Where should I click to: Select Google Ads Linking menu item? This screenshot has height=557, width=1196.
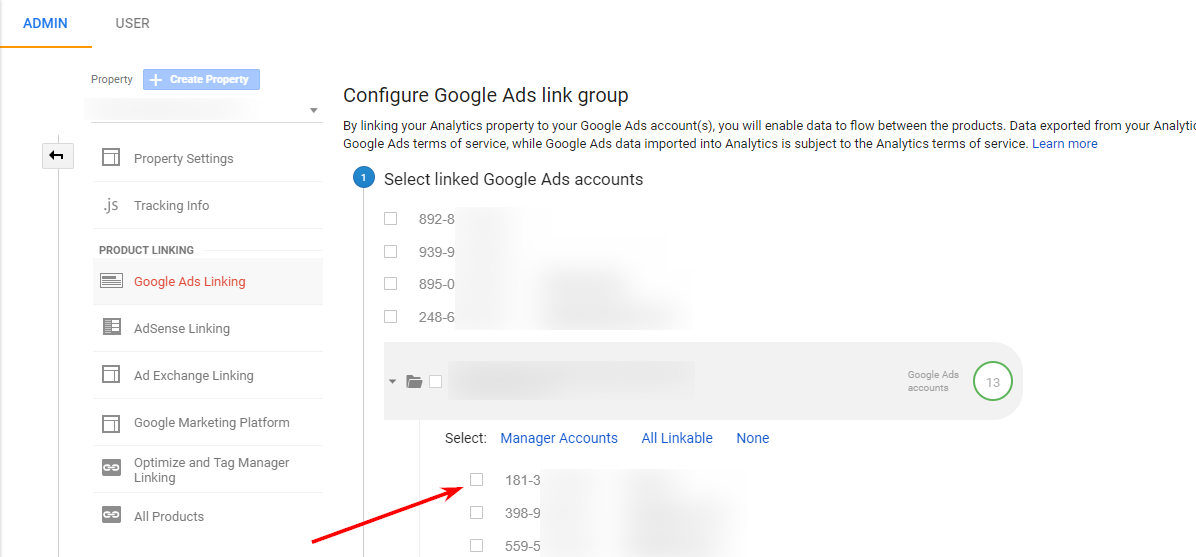190,282
